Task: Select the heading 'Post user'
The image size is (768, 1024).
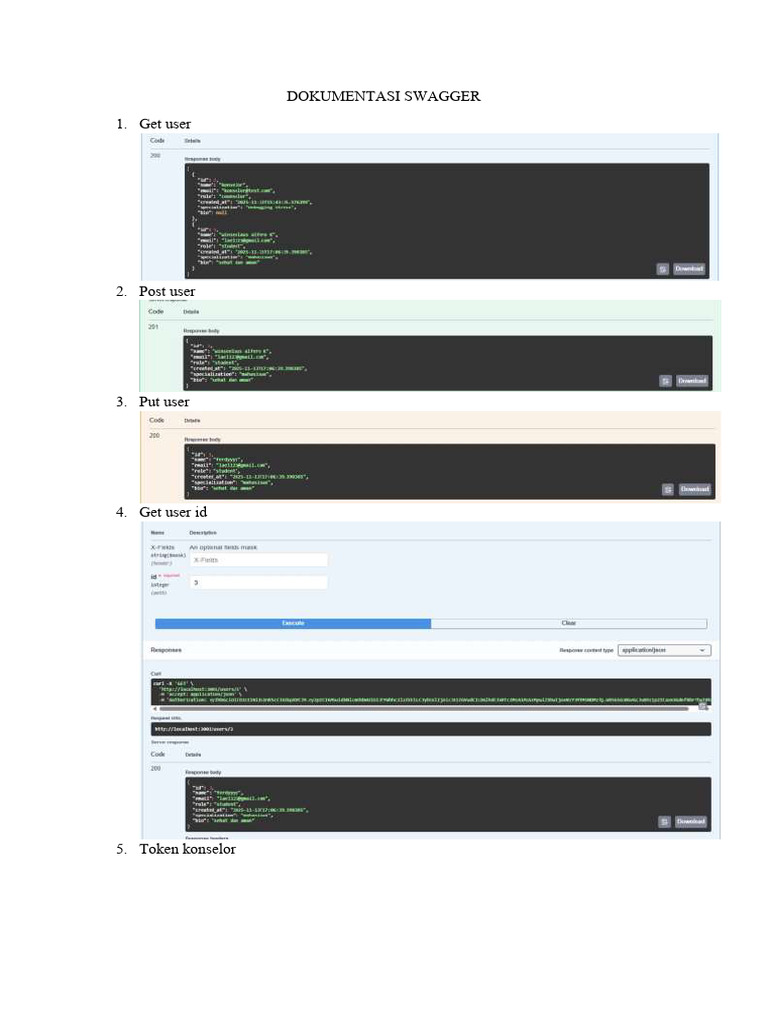Action: pos(167,291)
